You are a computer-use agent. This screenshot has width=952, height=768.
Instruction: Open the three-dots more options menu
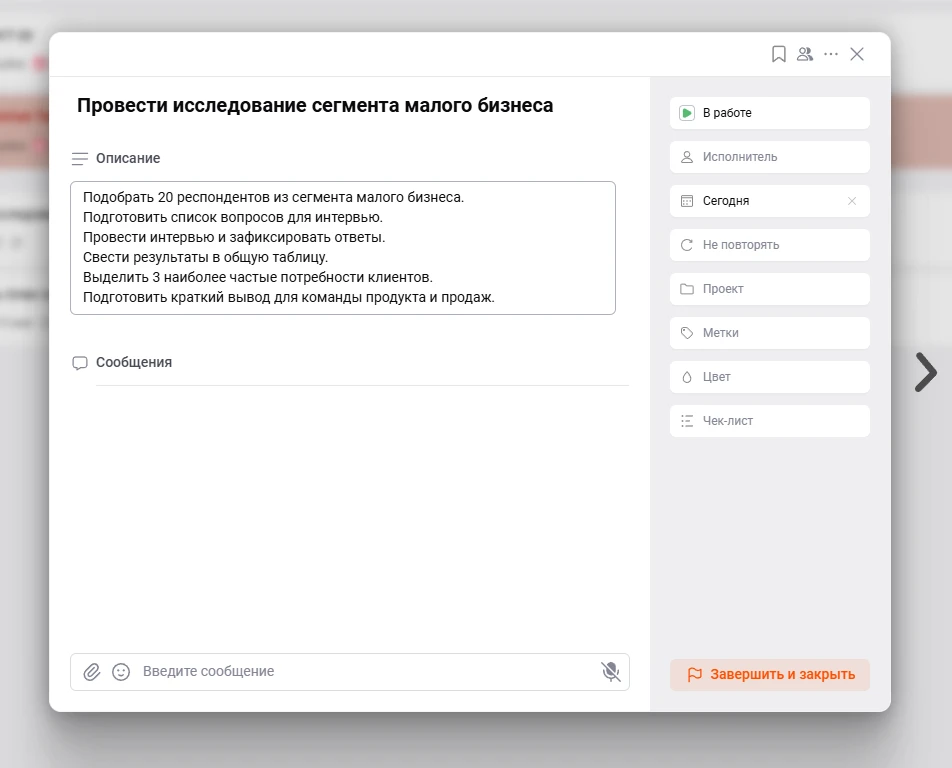(x=831, y=54)
